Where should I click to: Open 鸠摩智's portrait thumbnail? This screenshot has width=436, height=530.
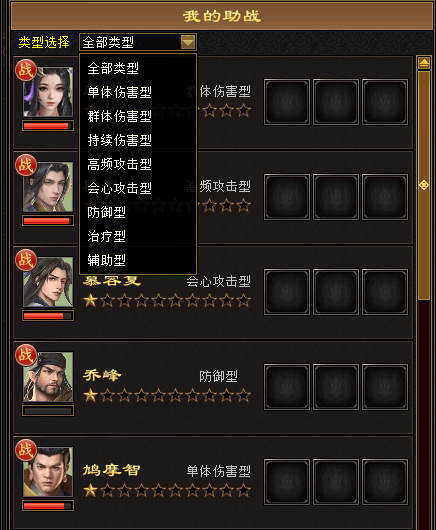coord(48,472)
